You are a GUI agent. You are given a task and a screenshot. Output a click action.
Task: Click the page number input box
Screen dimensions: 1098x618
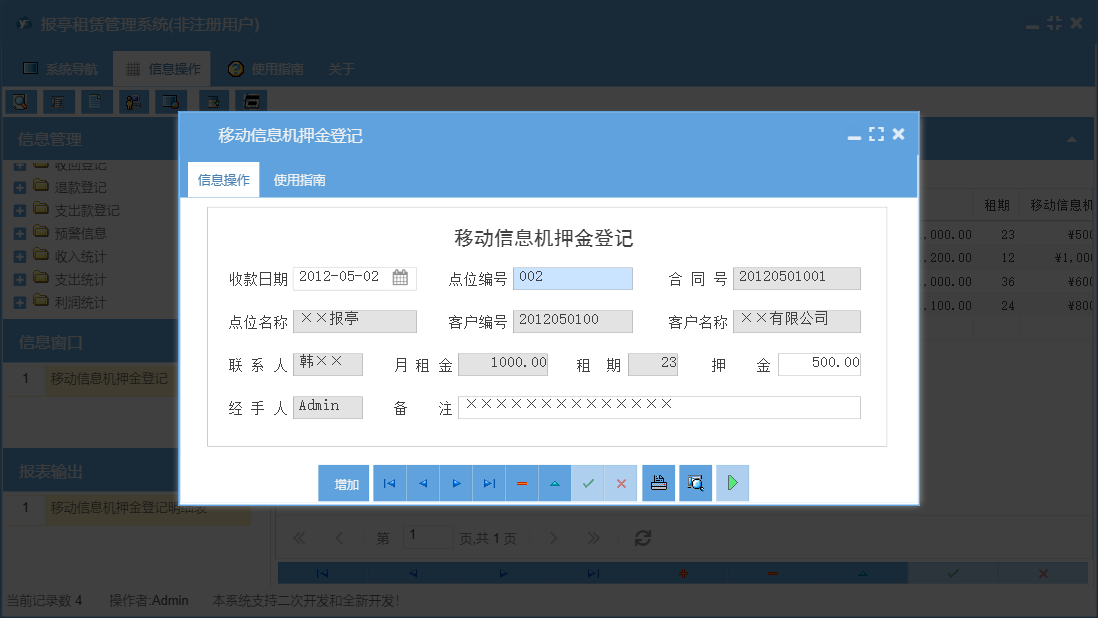[x=428, y=537]
